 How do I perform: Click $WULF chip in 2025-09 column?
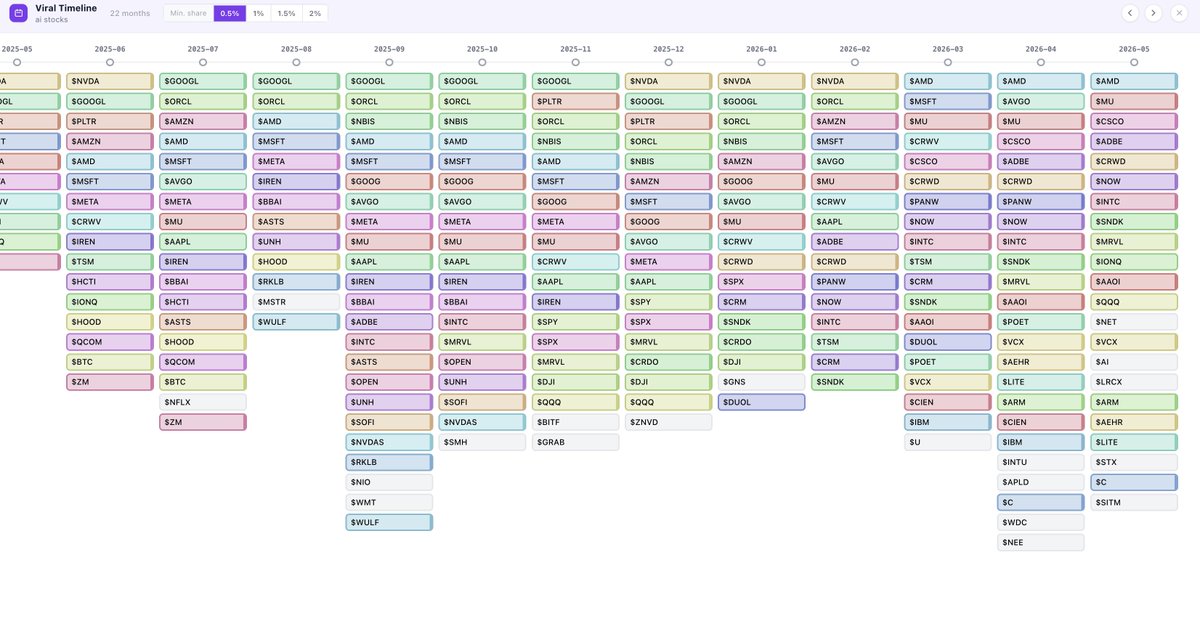(x=389, y=522)
